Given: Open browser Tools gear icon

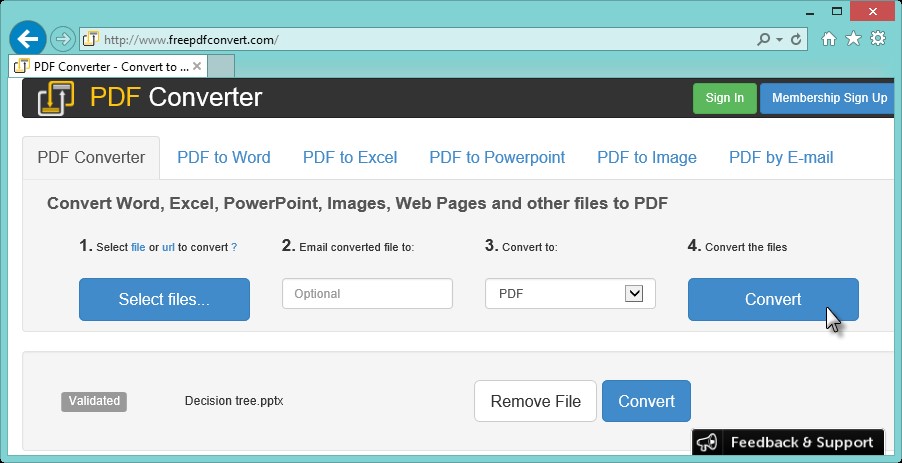Looking at the screenshot, I should (878, 39).
